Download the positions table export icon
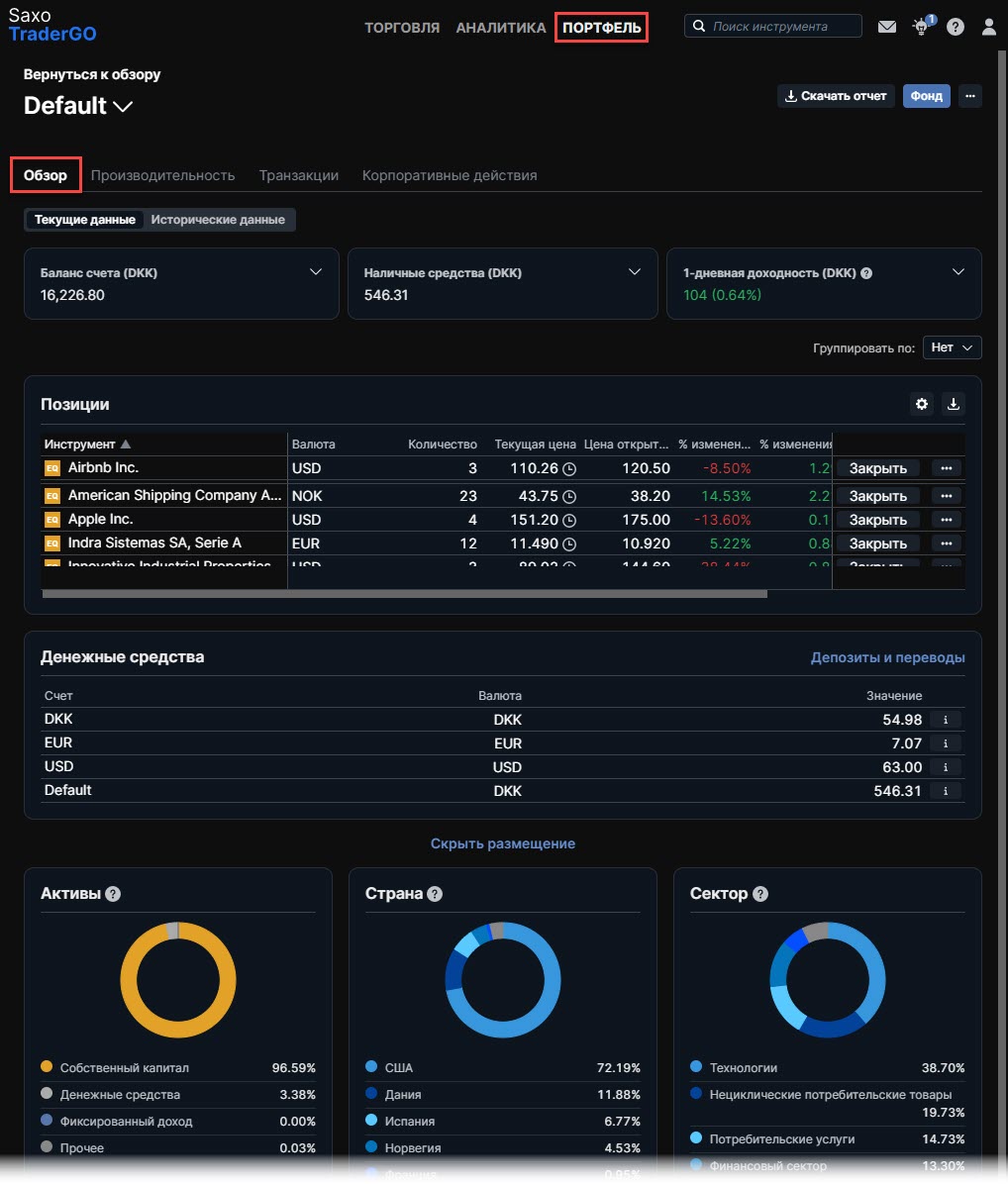 pyautogui.click(x=954, y=404)
